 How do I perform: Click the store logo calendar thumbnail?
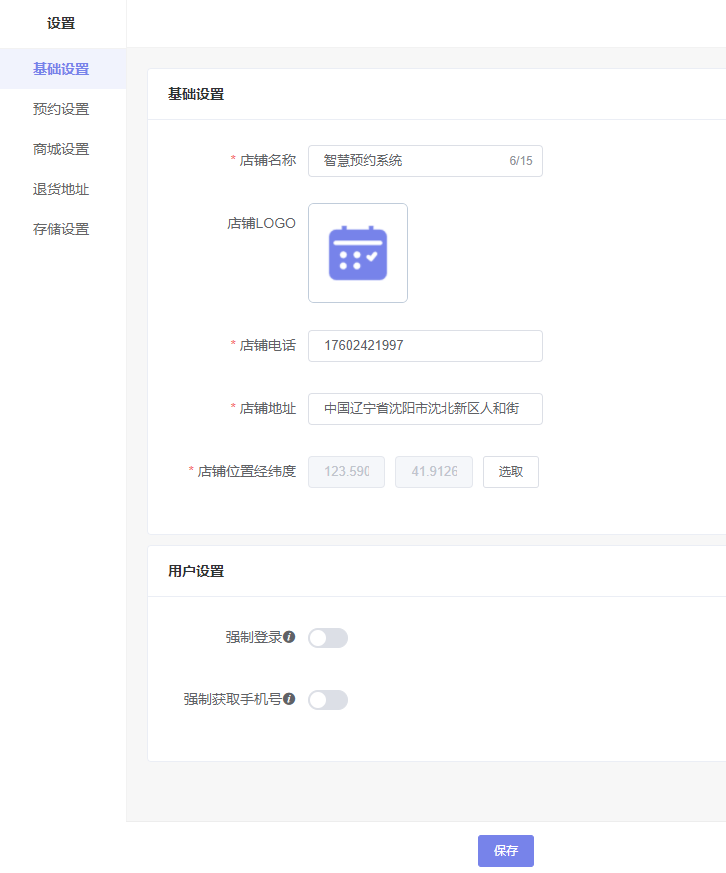(358, 253)
